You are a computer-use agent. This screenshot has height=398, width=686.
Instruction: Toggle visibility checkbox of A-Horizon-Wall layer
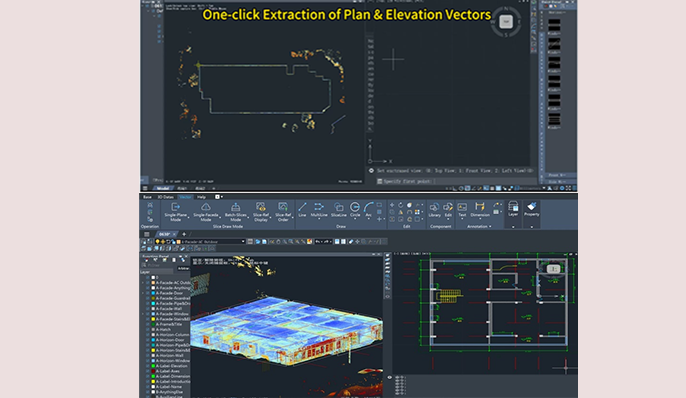tap(148, 356)
